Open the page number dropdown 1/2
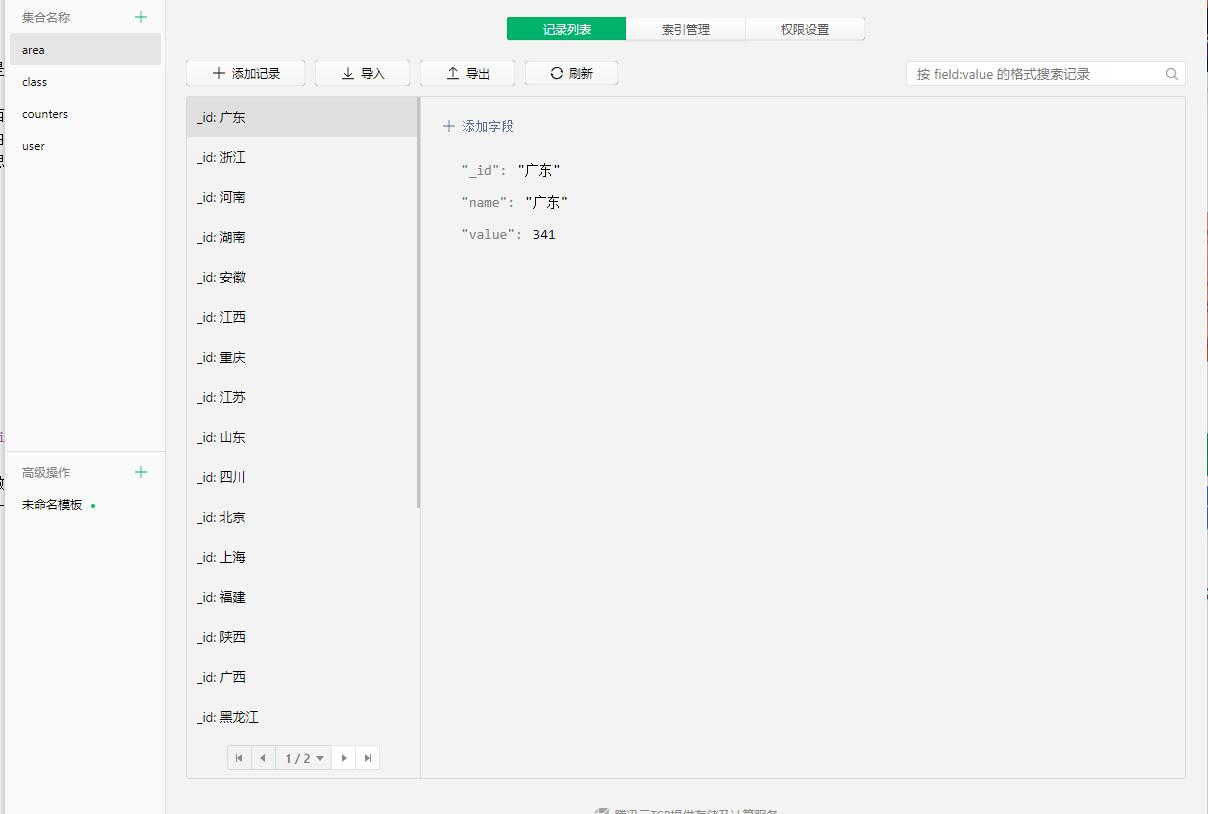This screenshot has width=1208, height=814. pyautogui.click(x=304, y=758)
